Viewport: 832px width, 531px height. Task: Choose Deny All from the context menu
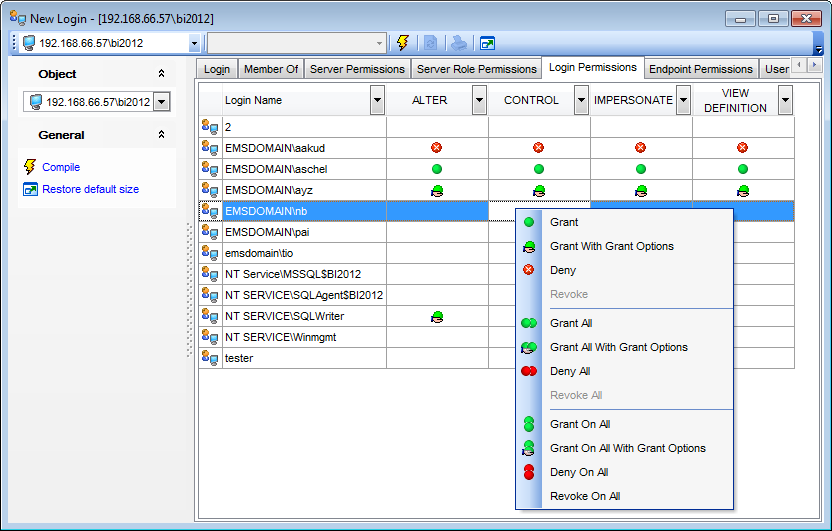pos(625,371)
